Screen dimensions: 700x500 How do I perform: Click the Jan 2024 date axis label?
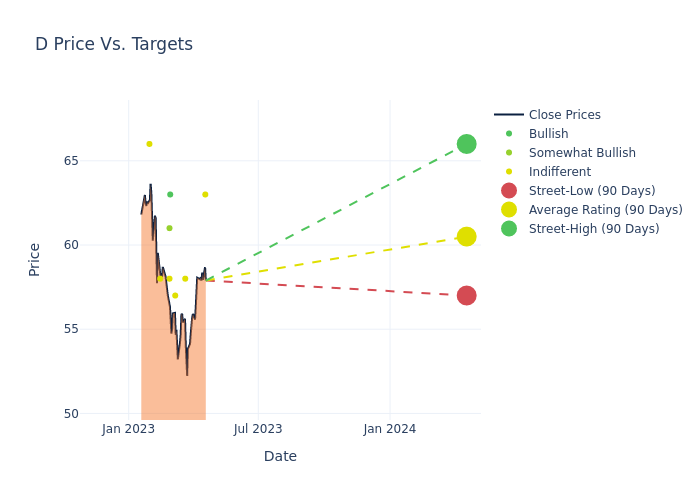tap(389, 430)
